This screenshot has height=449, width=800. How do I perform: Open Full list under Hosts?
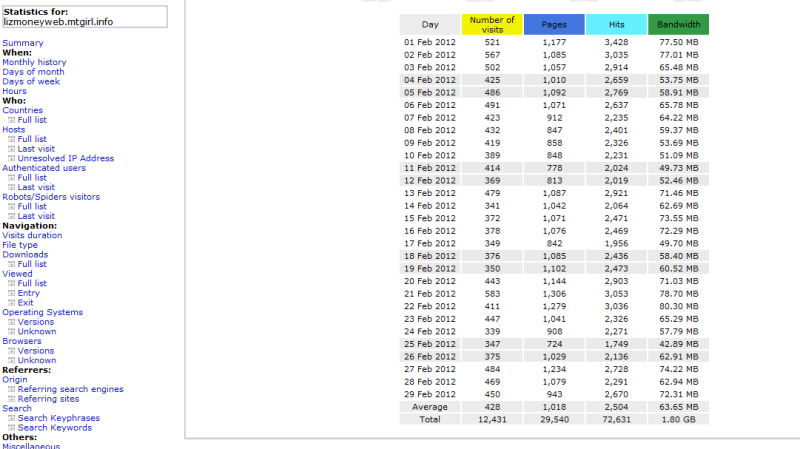32,139
